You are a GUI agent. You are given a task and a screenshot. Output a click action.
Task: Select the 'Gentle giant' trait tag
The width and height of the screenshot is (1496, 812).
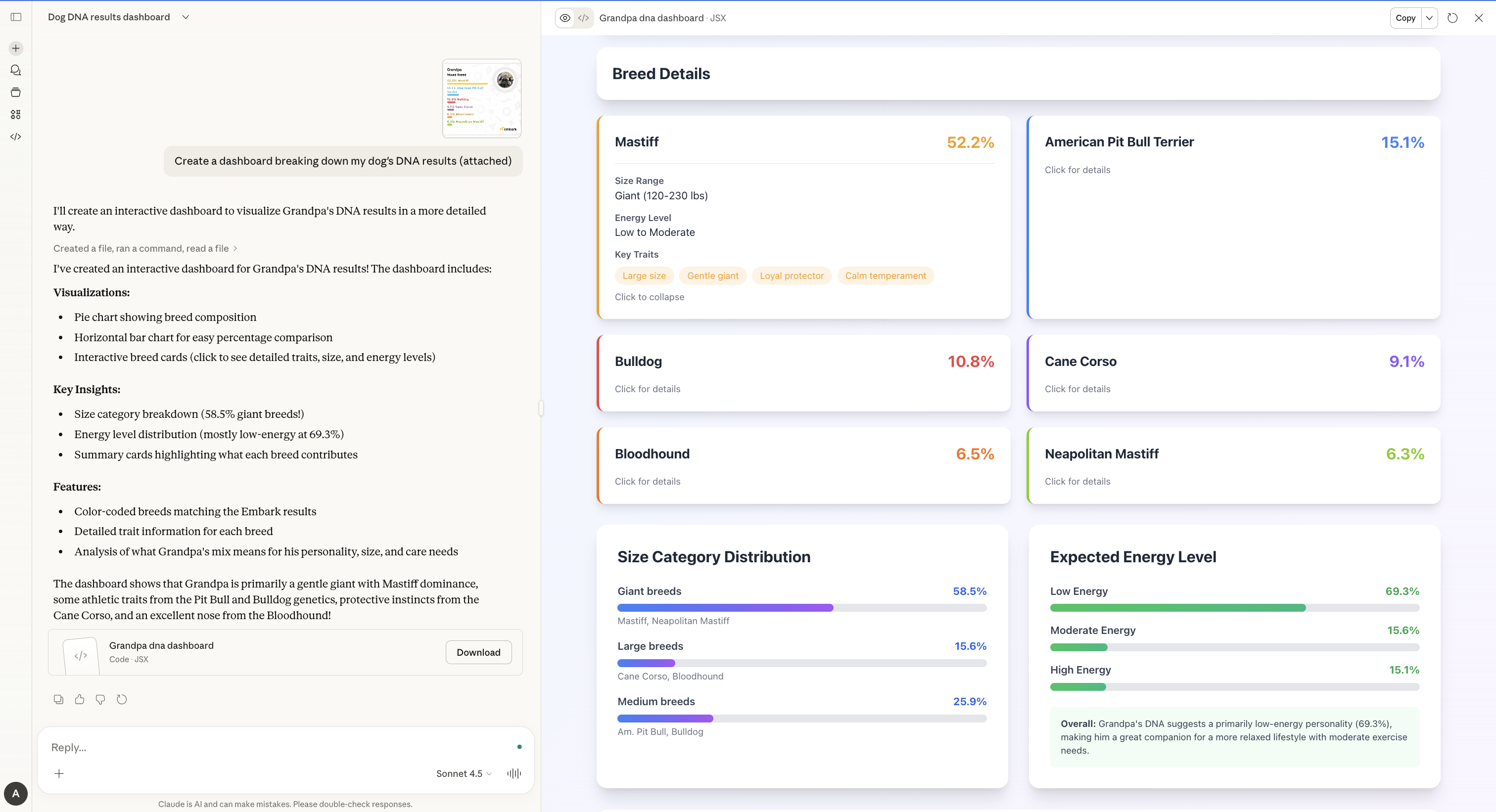(712, 276)
